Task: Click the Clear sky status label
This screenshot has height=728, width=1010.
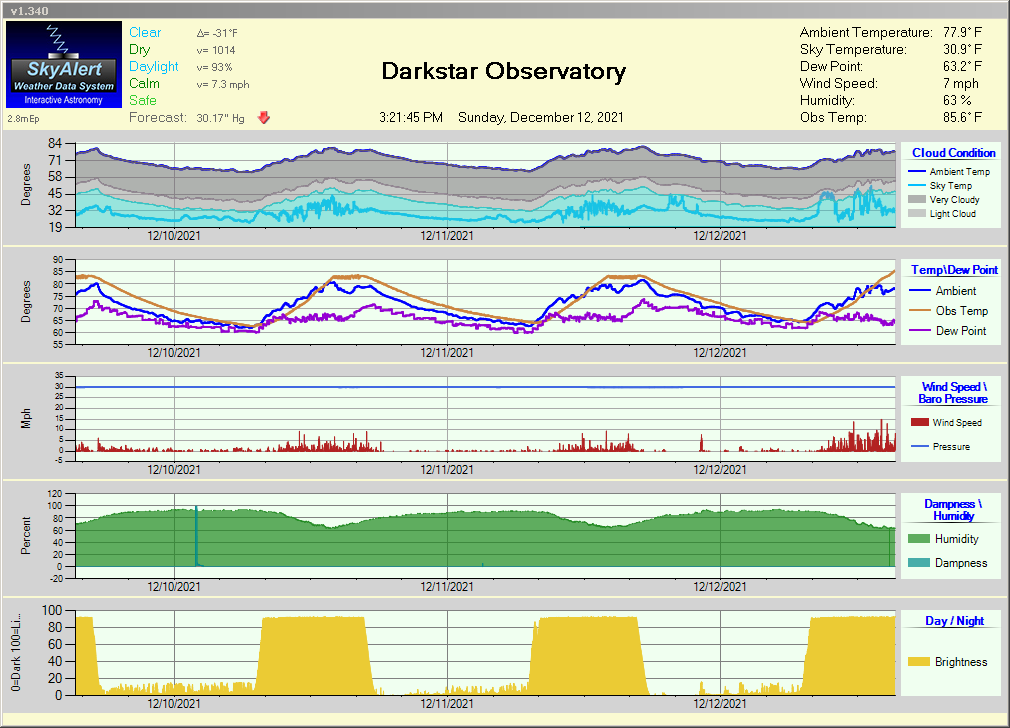Action: coord(145,33)
